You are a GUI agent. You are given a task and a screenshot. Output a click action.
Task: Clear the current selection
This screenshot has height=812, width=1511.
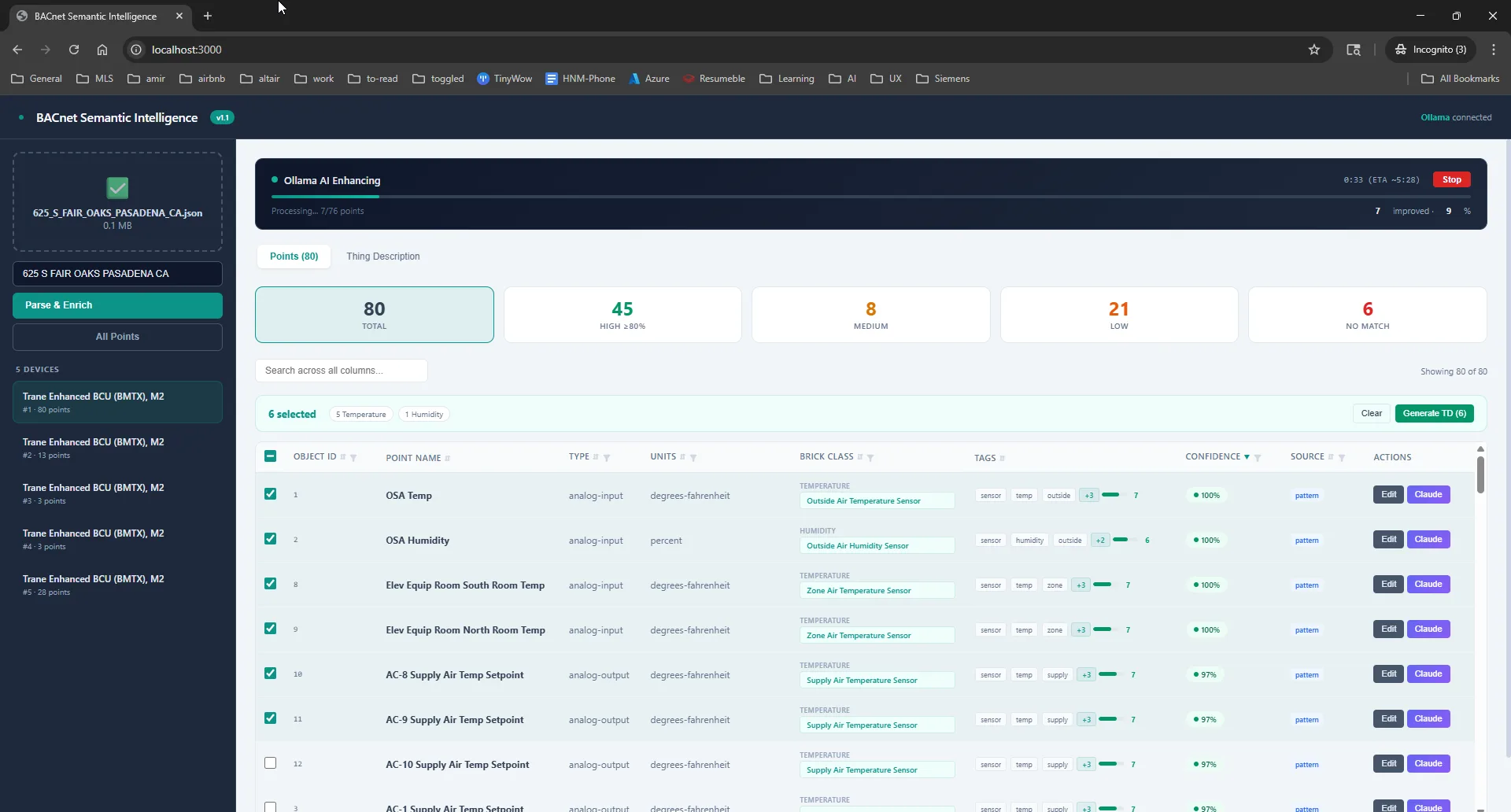point(1372,414)
